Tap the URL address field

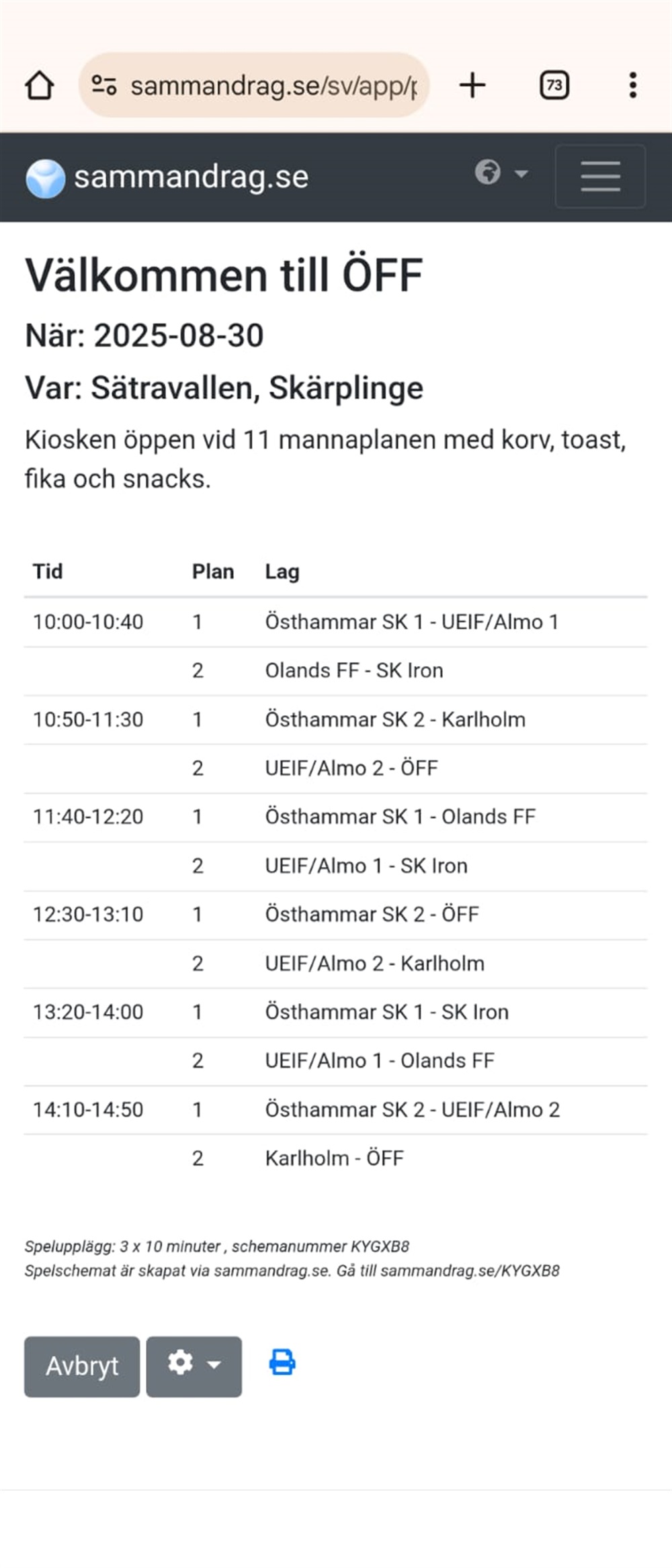point(273,86)
